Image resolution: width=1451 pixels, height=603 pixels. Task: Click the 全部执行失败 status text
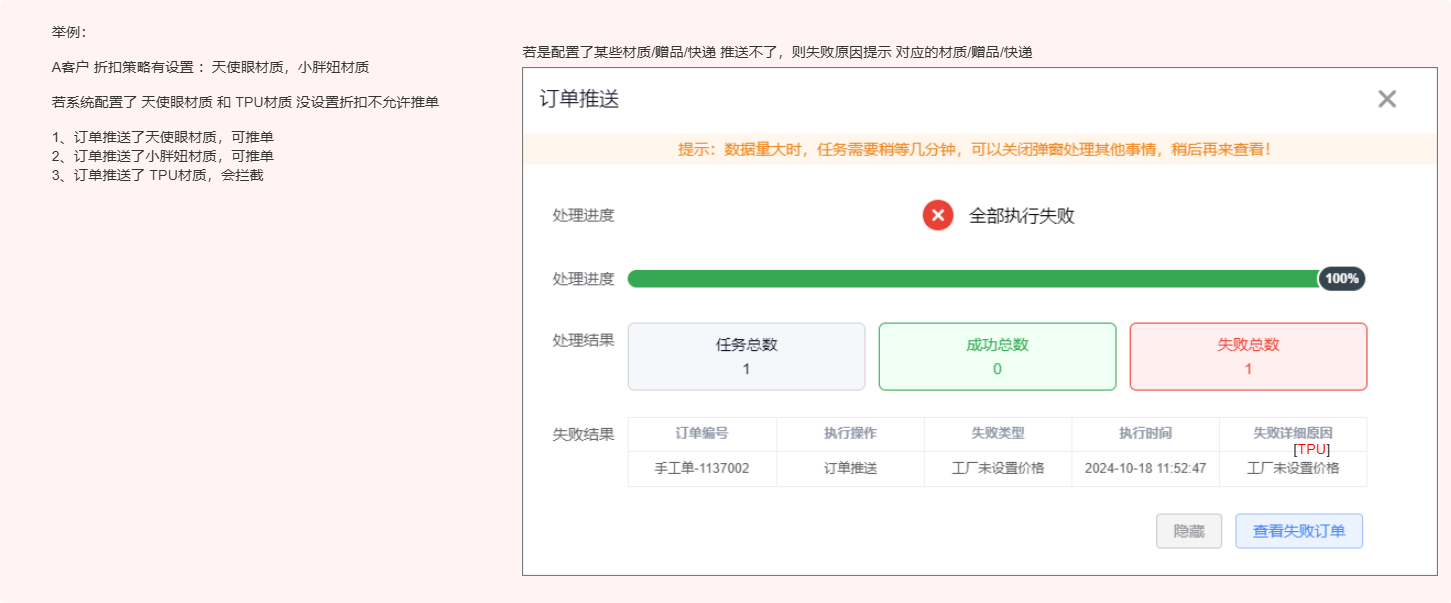pyautogui.click(x=1021, y=216)
